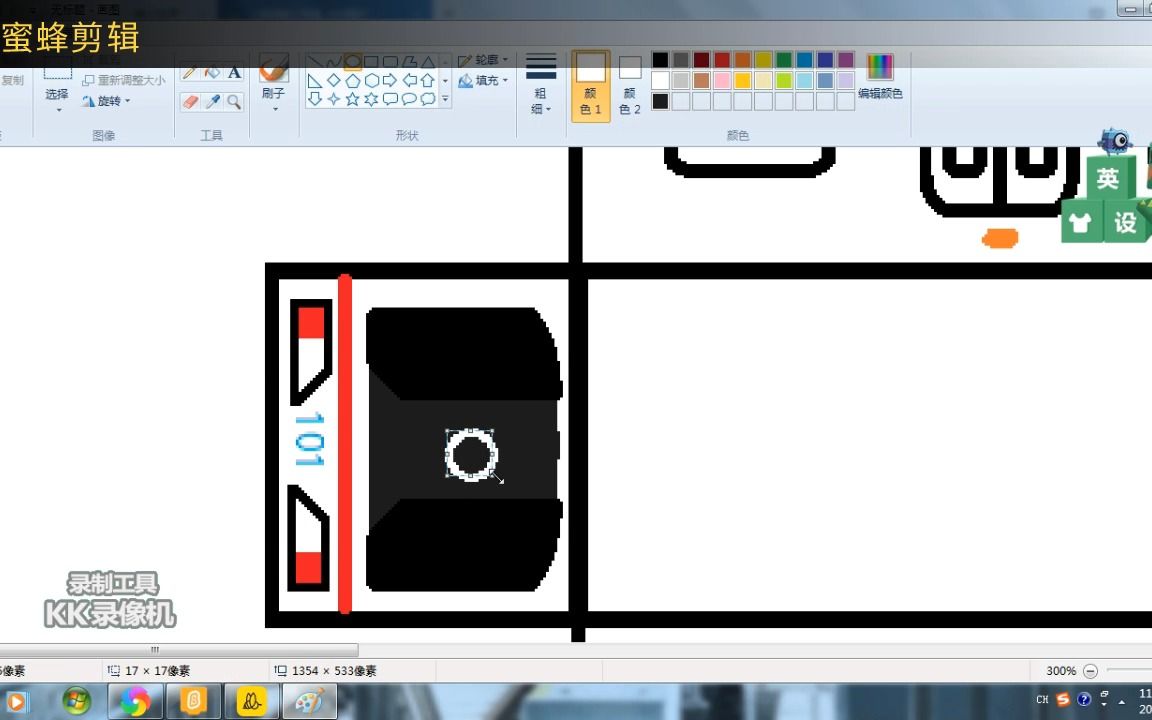Pick the hexagon shape
Image resolution: width=1152 pixels, height=720 pixels.
click(x=372, y=80)
